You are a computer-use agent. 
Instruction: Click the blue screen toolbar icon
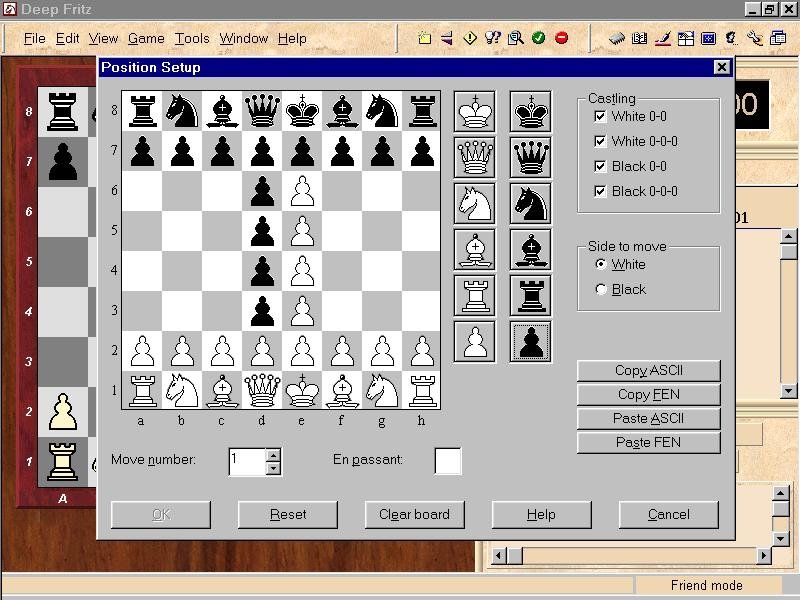[x=708, y=38]
